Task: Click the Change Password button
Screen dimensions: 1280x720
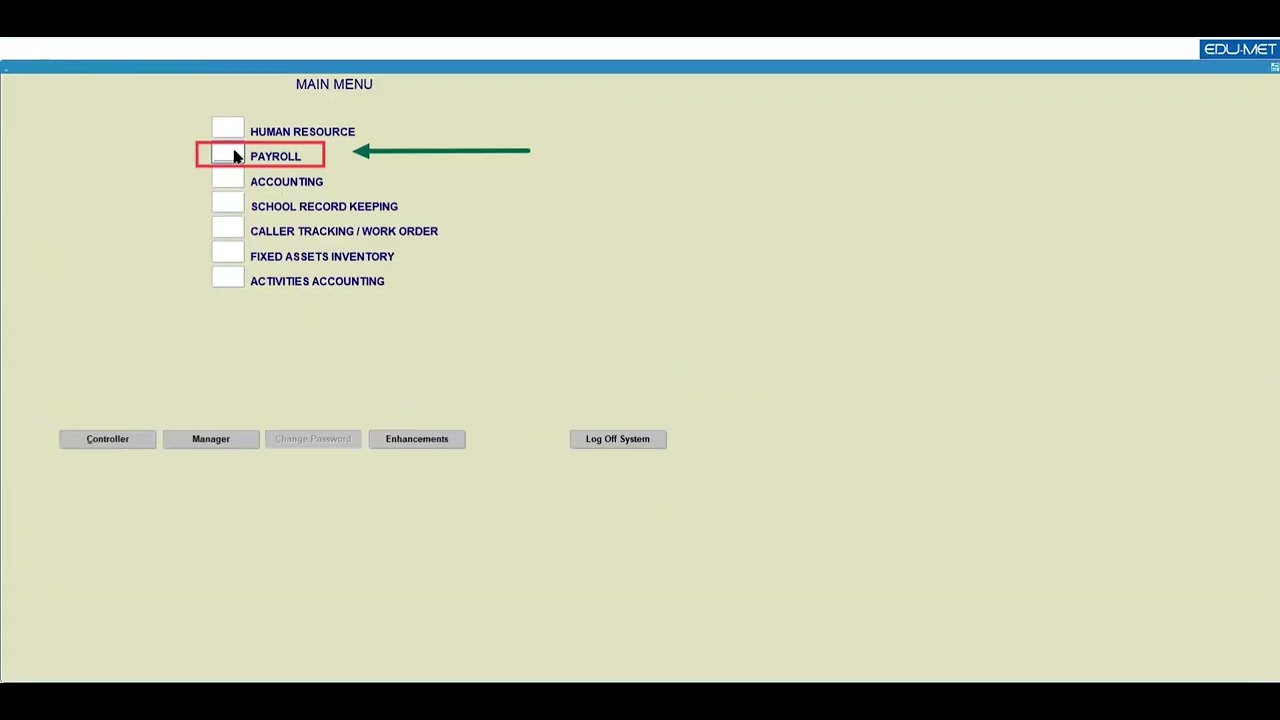Action: click(313, 439)
